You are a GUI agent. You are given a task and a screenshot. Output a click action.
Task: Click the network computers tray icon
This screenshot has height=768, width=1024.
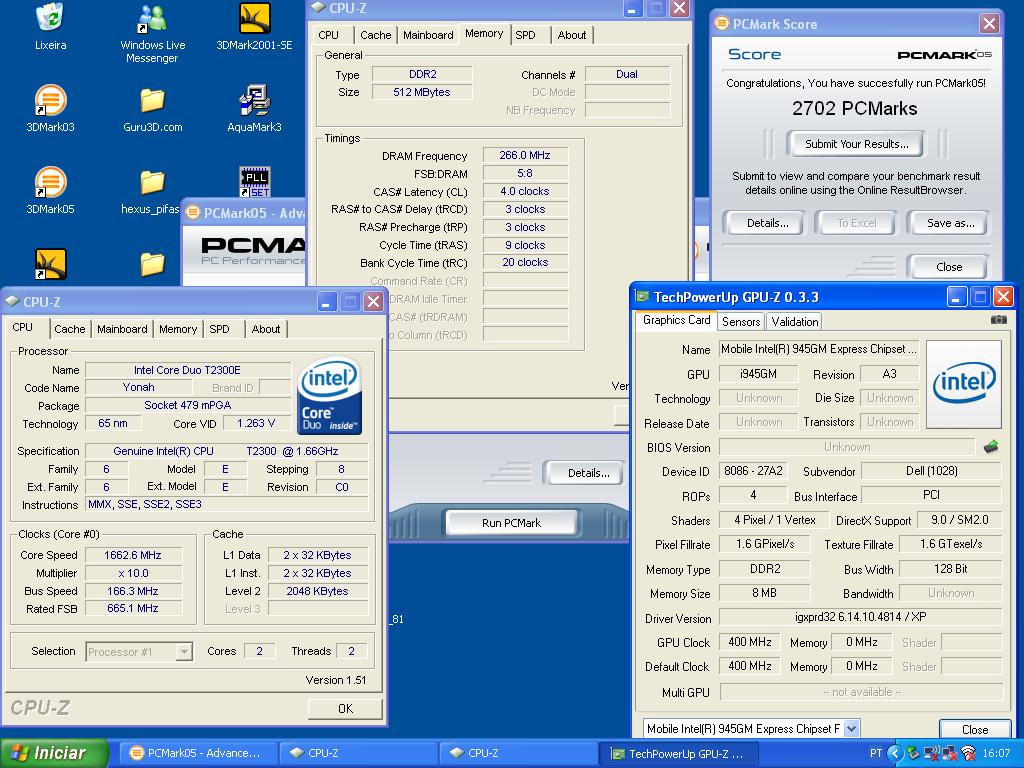click(x=950, y=753)
